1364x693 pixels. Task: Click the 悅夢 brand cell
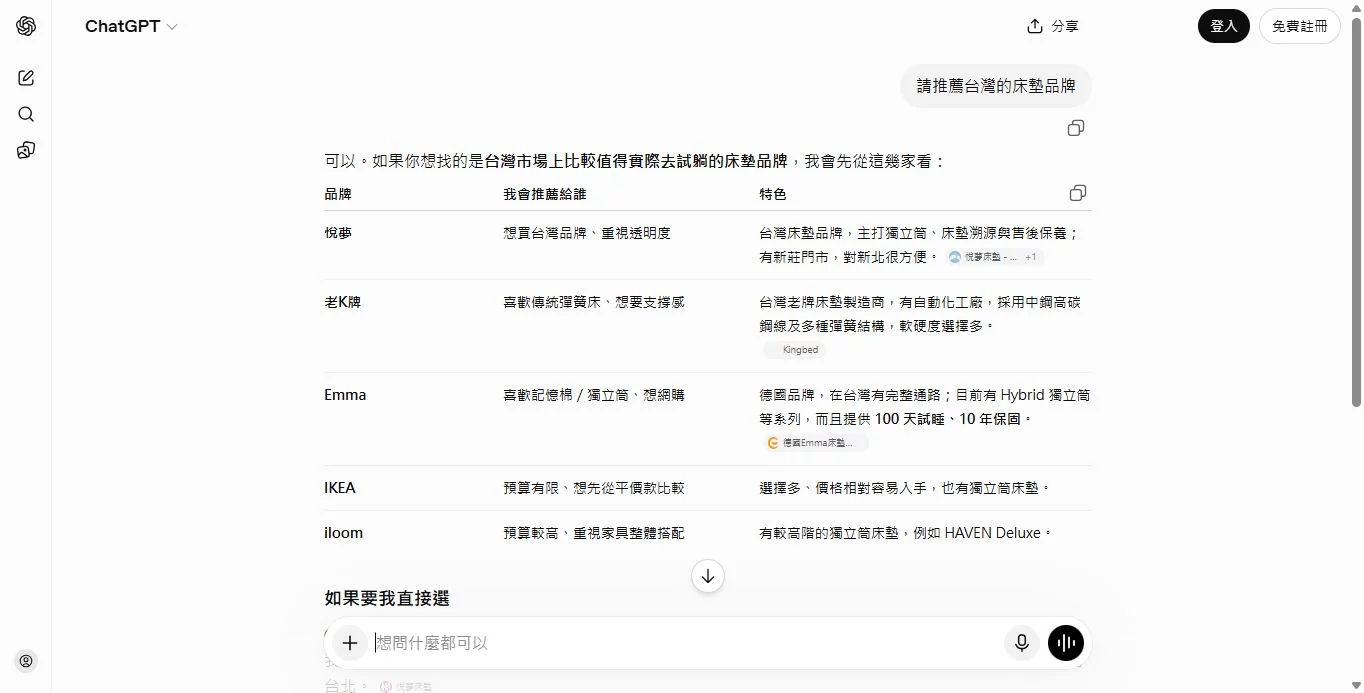point(338,233)
